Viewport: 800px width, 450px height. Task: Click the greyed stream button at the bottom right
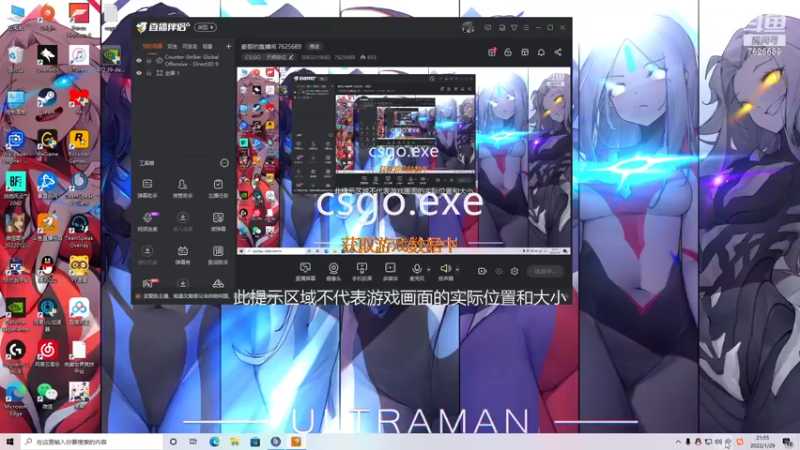545,271
